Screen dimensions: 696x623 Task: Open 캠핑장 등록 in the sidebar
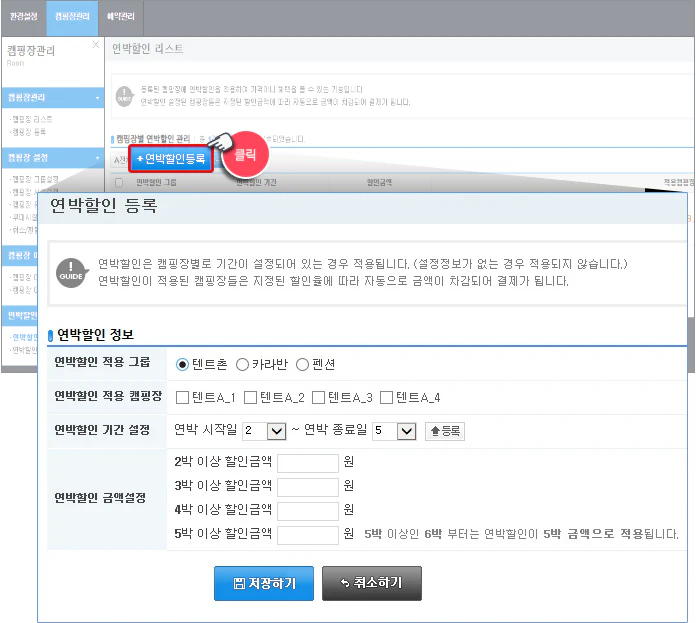tap(28, 132)
